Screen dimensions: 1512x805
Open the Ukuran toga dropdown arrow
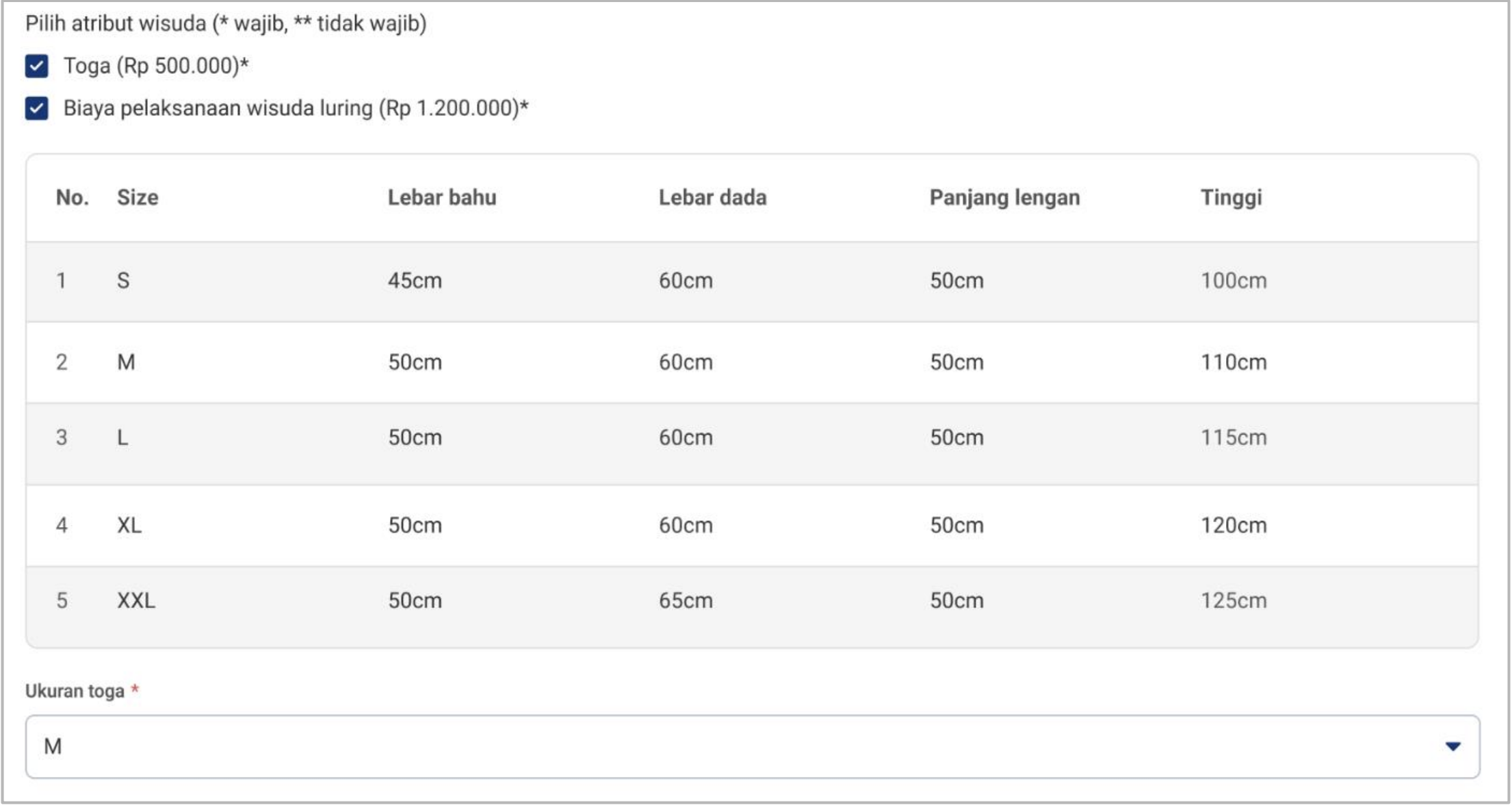point(1452,746)
